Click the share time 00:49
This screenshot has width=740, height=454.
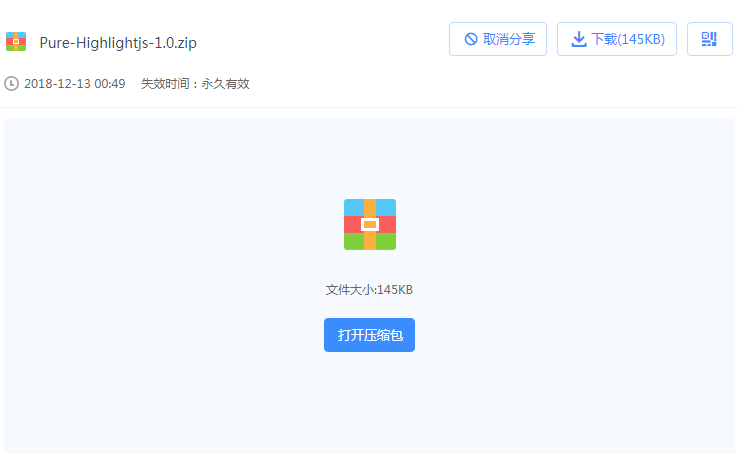(110, 83)
